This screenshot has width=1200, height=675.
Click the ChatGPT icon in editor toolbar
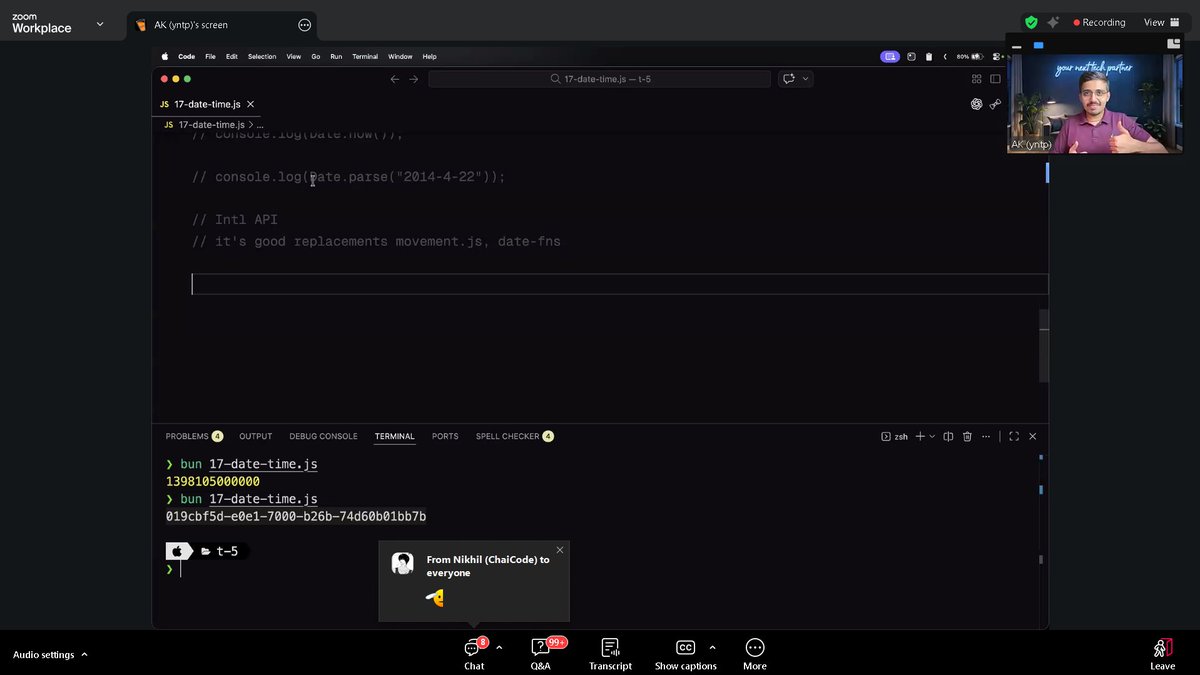977,104
